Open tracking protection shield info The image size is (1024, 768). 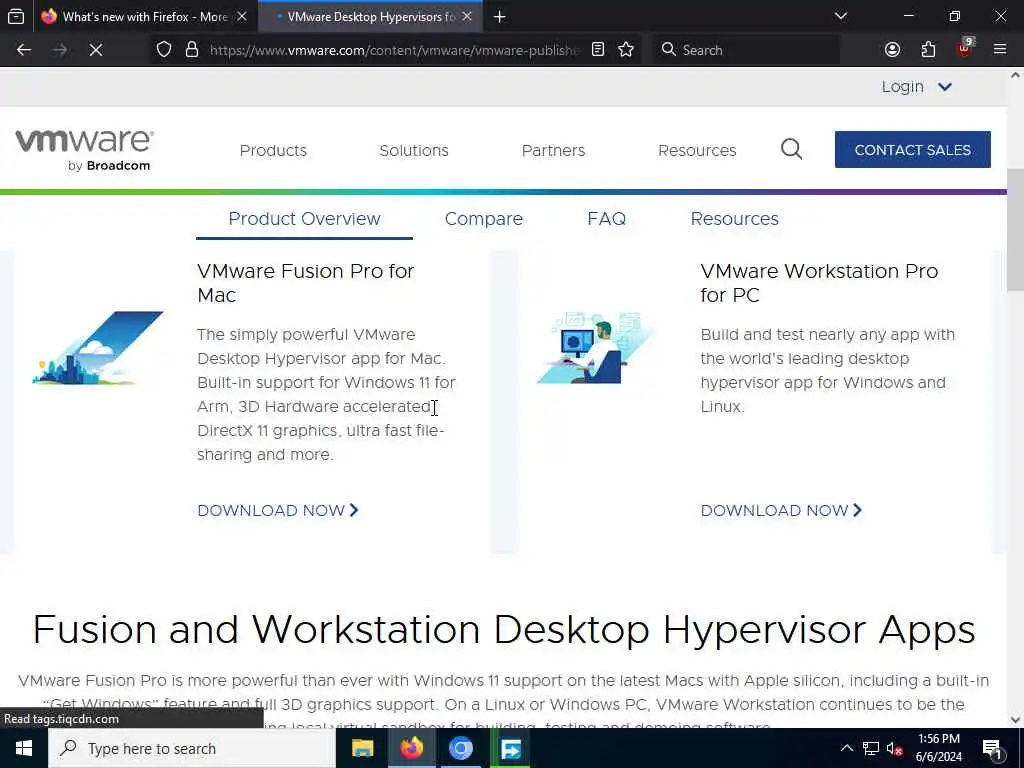pos(164,50)
